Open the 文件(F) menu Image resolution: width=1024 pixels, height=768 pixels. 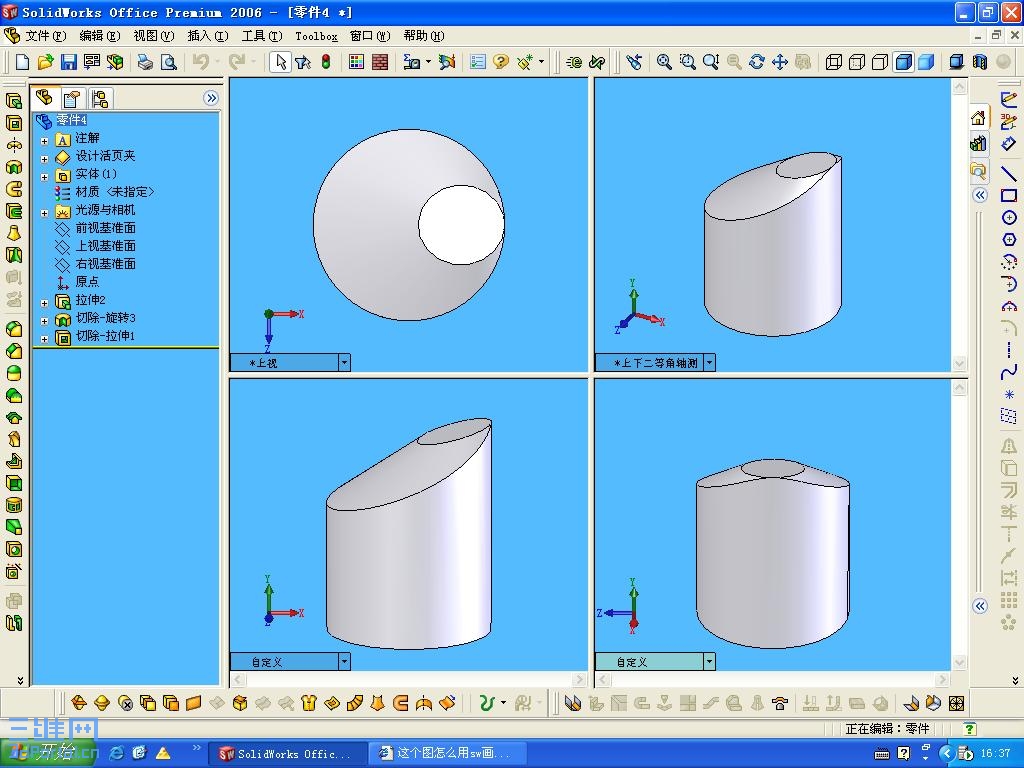pyautogui.click(x=45, y=36)
